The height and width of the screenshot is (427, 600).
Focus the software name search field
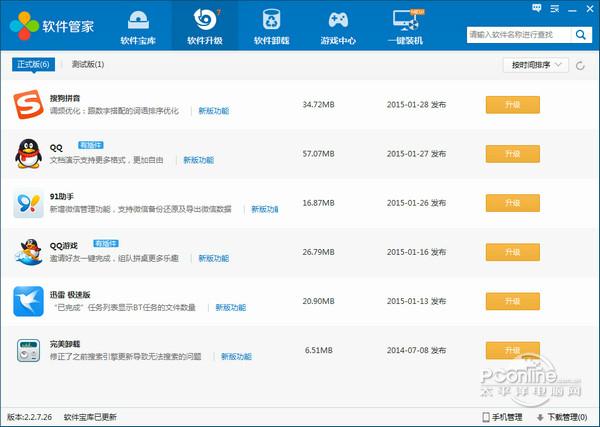tap(519, 35)
